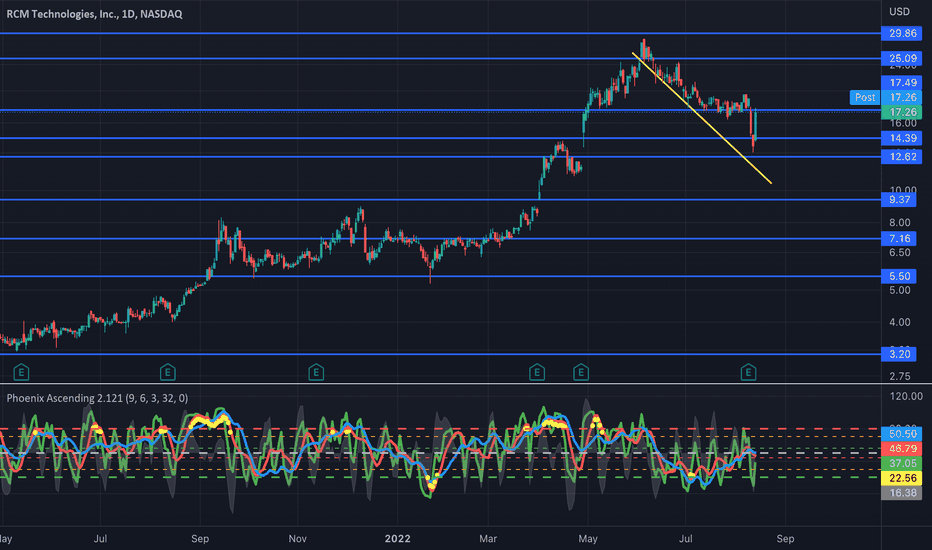Screen dimensions: 932x550
Task: Click the first earnings E marker near May
Action: coord(21,373)
